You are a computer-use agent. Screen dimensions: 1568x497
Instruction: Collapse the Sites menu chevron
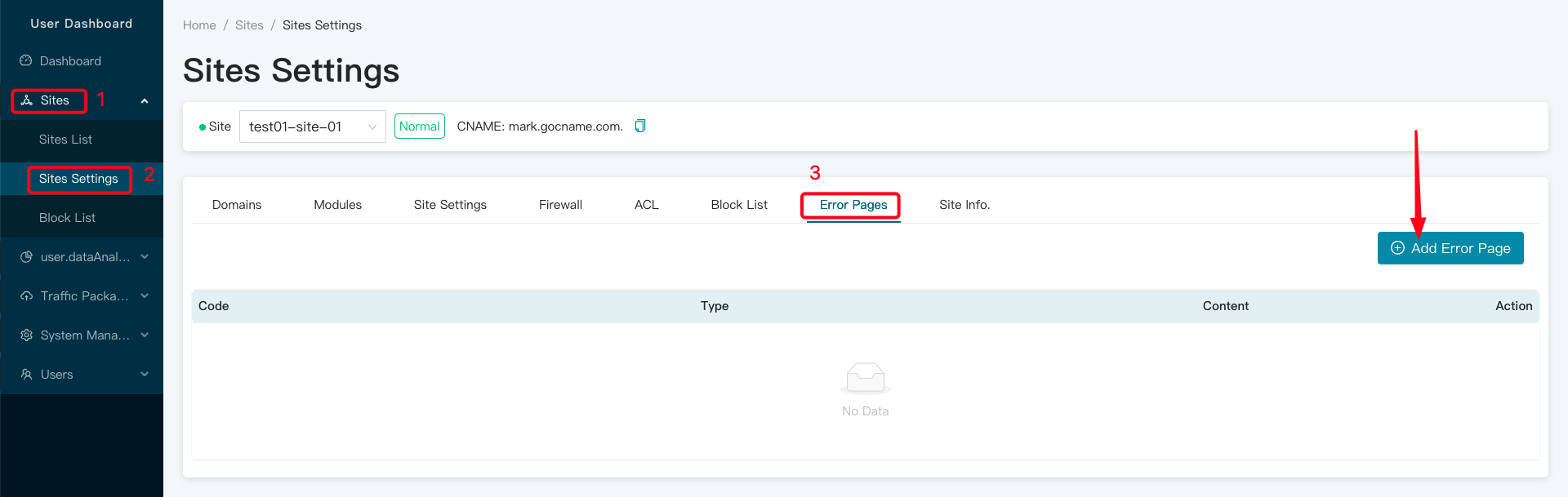(145, 101)
